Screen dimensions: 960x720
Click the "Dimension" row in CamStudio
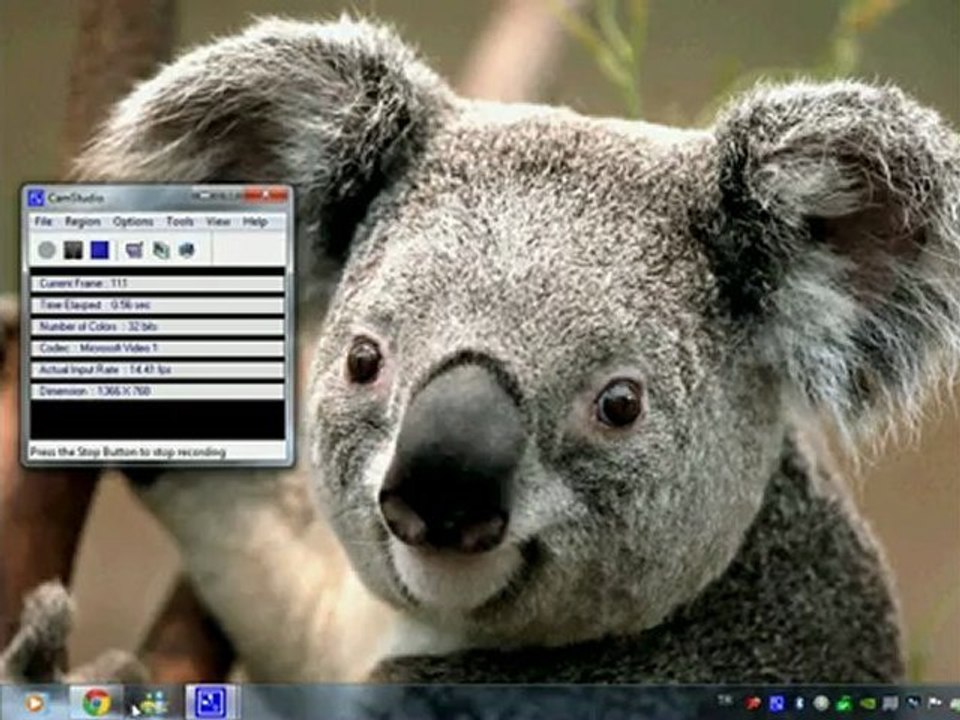pos(157,391)
